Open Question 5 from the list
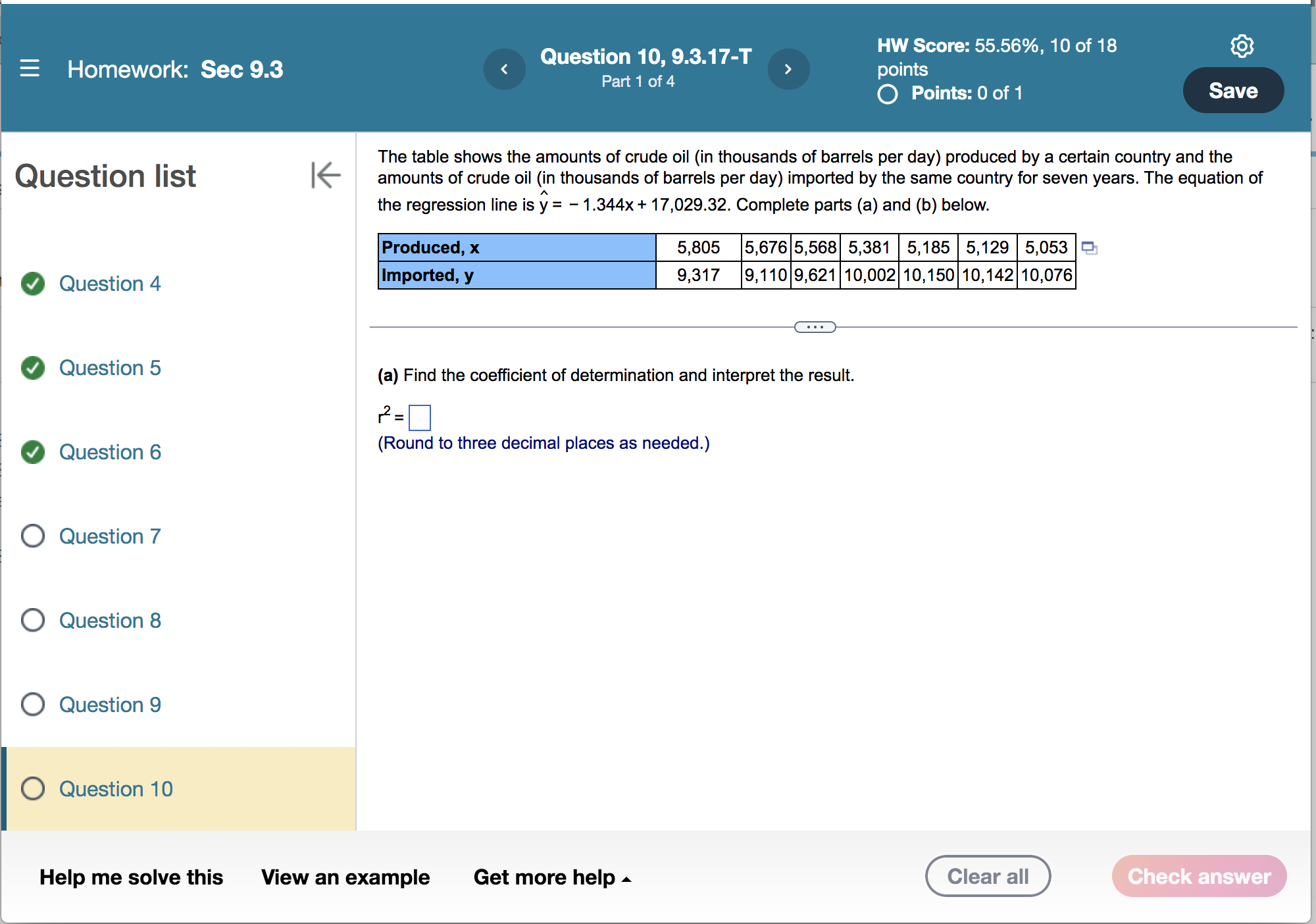 110,368
